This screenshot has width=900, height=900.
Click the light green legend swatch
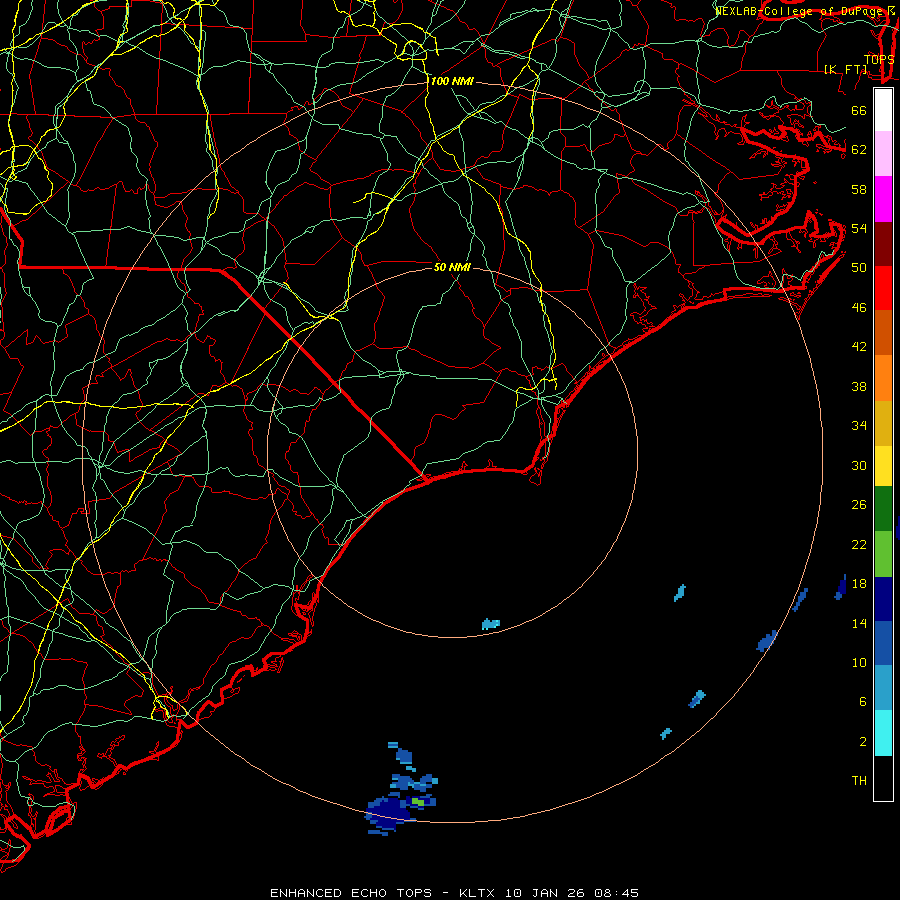883,554
